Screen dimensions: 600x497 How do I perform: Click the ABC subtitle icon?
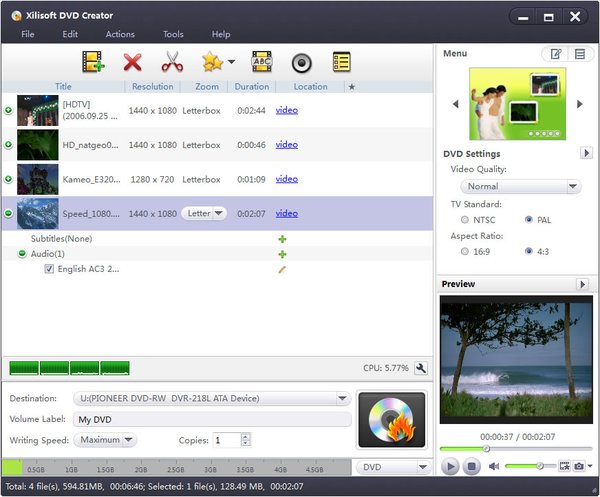261,62
